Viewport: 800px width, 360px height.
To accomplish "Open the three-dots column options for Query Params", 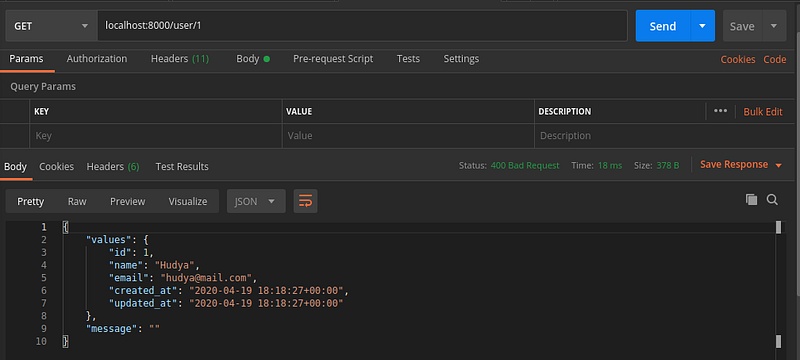I will pos(720,111).
